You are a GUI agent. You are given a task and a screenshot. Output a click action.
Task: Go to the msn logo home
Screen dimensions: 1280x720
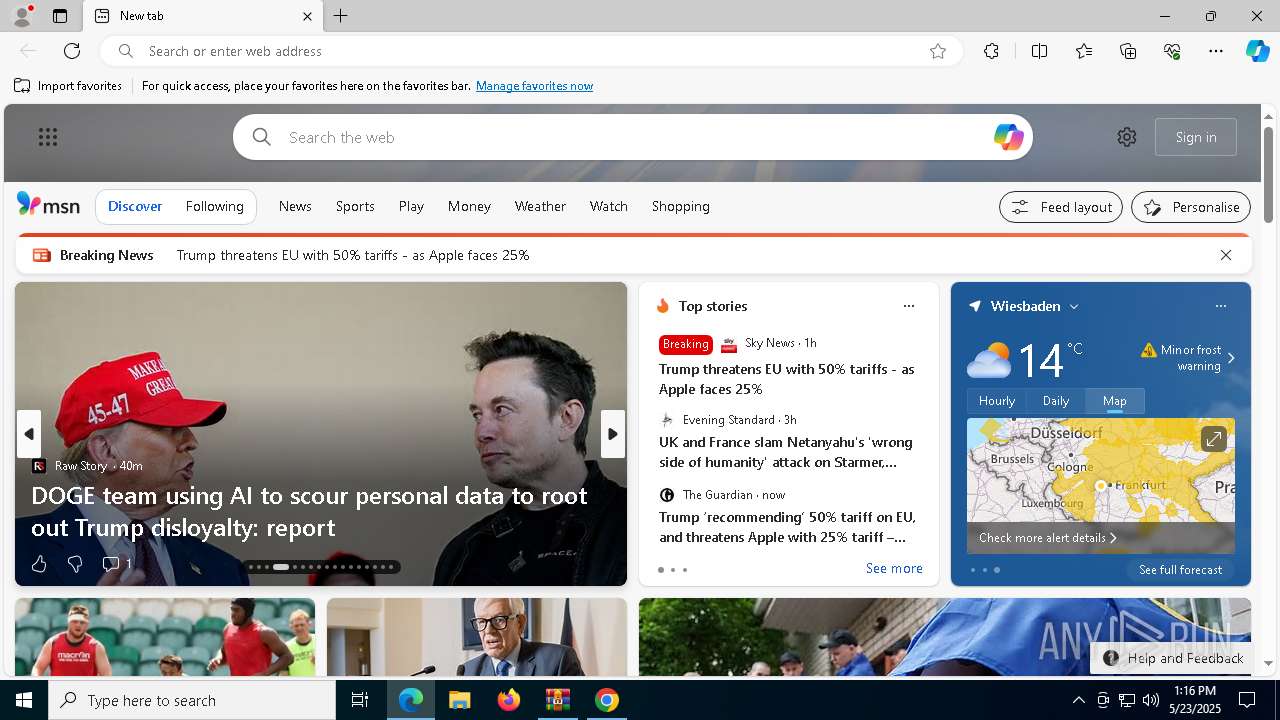point(48,205)
